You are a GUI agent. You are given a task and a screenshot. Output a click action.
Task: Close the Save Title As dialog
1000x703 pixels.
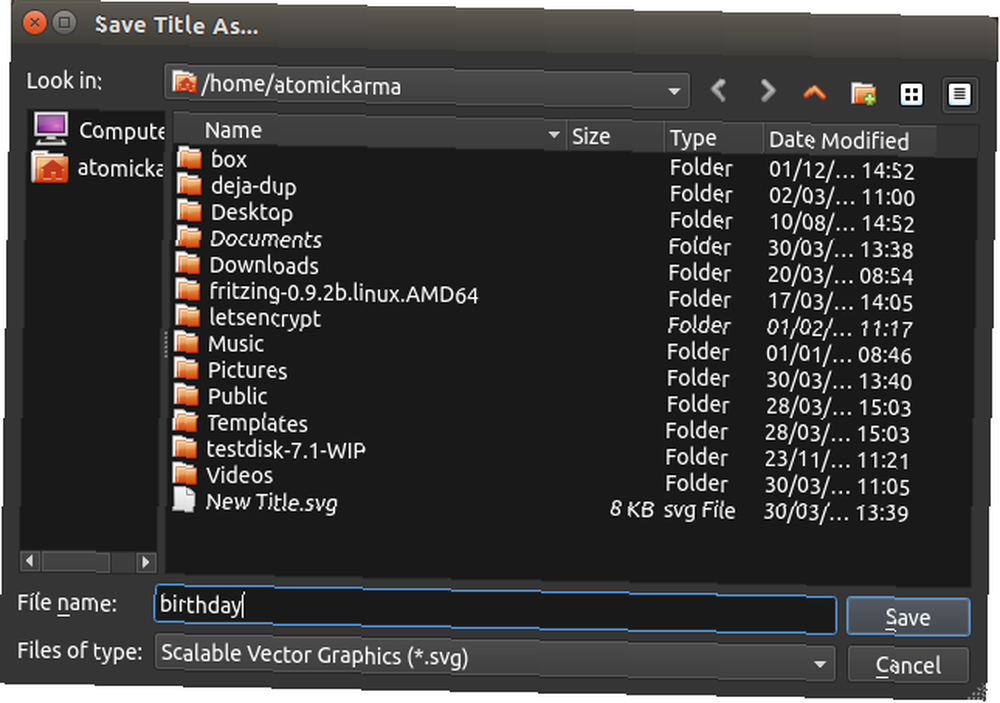[34, 24]
